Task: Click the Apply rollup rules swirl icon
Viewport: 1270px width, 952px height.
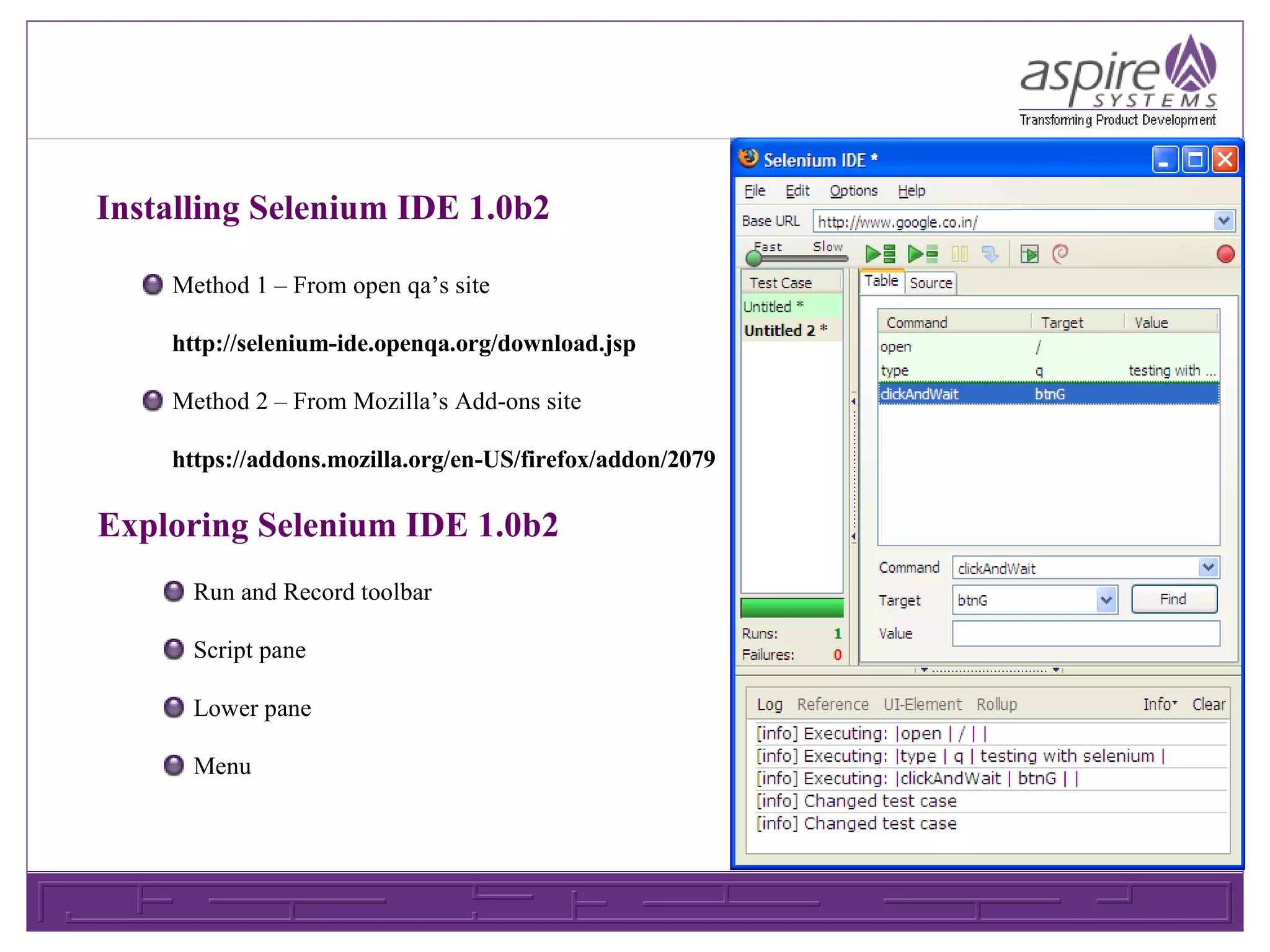Action: pos(1060,253)
